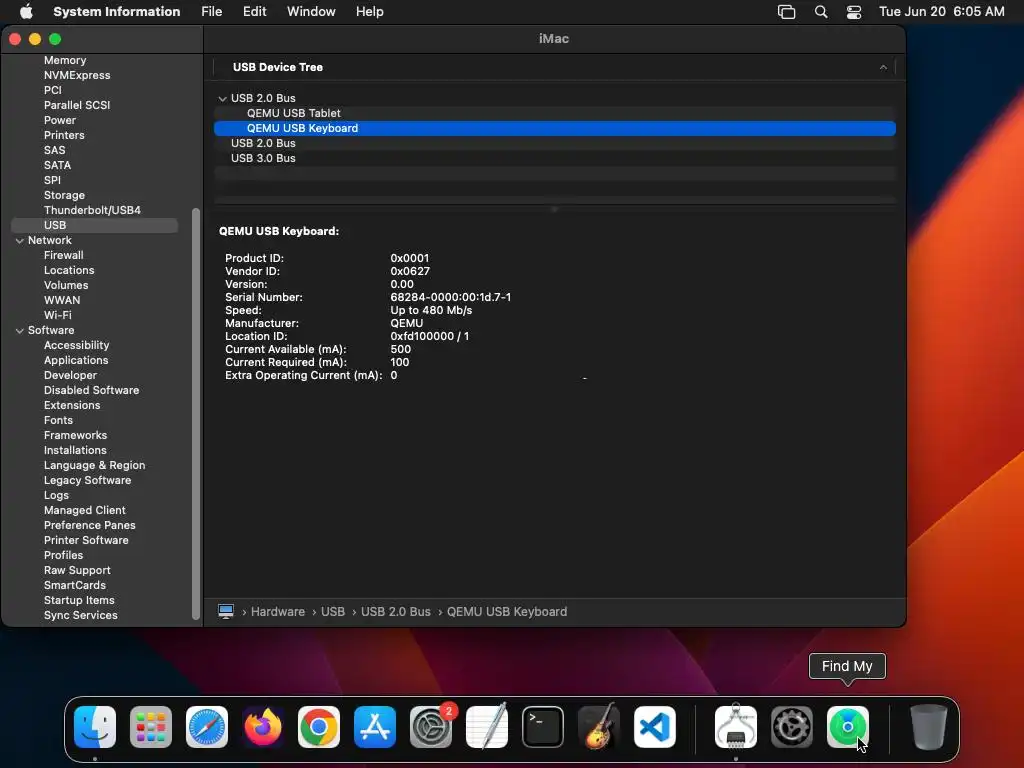The width and height of the screenshot is (1024, 768).
Task: Select Sync Services in the sidebar
Action: [x=80, y=616]
